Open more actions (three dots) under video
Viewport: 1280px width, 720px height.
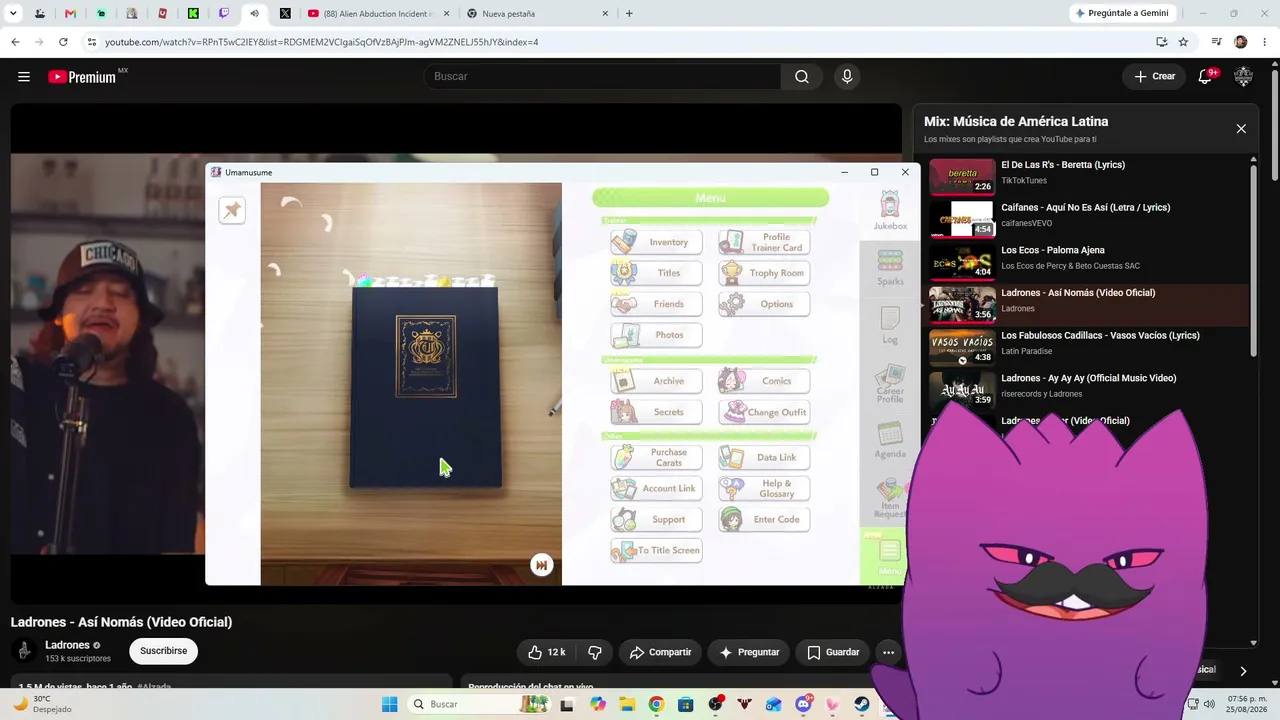[x=888, y=652]
